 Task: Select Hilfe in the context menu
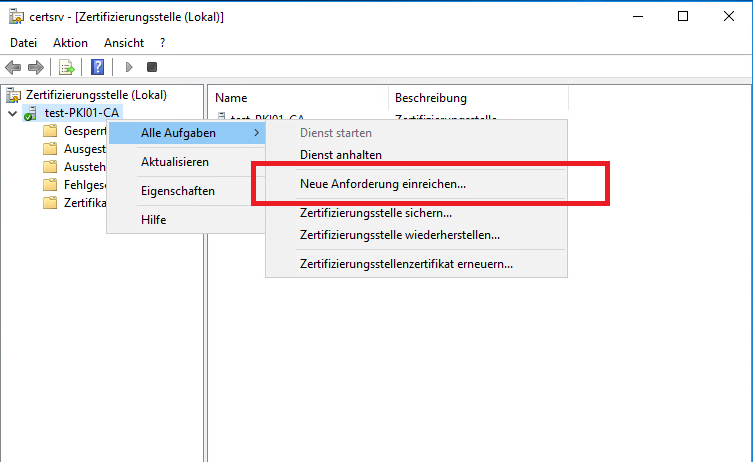(154, 220)
